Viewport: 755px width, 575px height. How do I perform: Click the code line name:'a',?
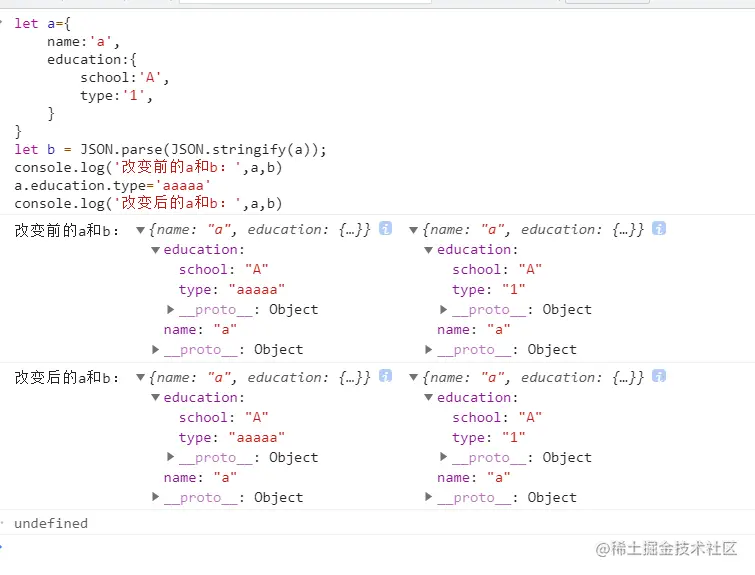(x=83, y=42)
